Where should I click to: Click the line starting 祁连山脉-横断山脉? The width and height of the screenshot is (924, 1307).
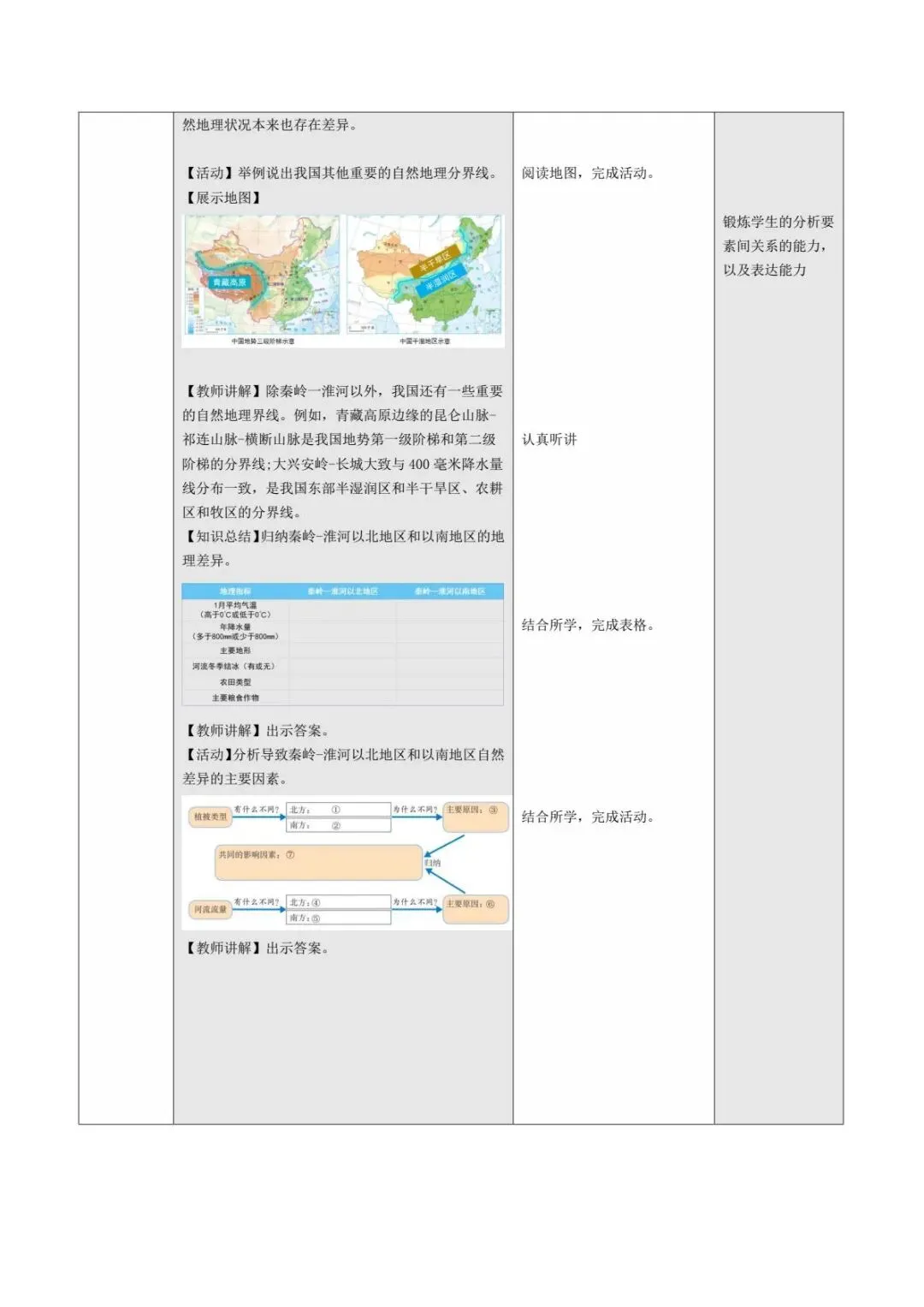point(340,439)
